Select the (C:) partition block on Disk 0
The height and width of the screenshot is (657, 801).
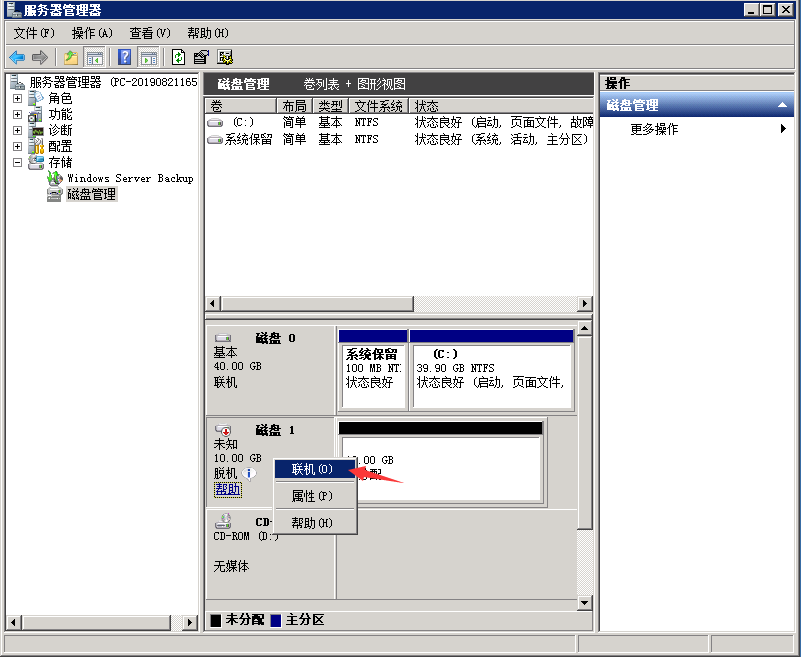[491, 375]
